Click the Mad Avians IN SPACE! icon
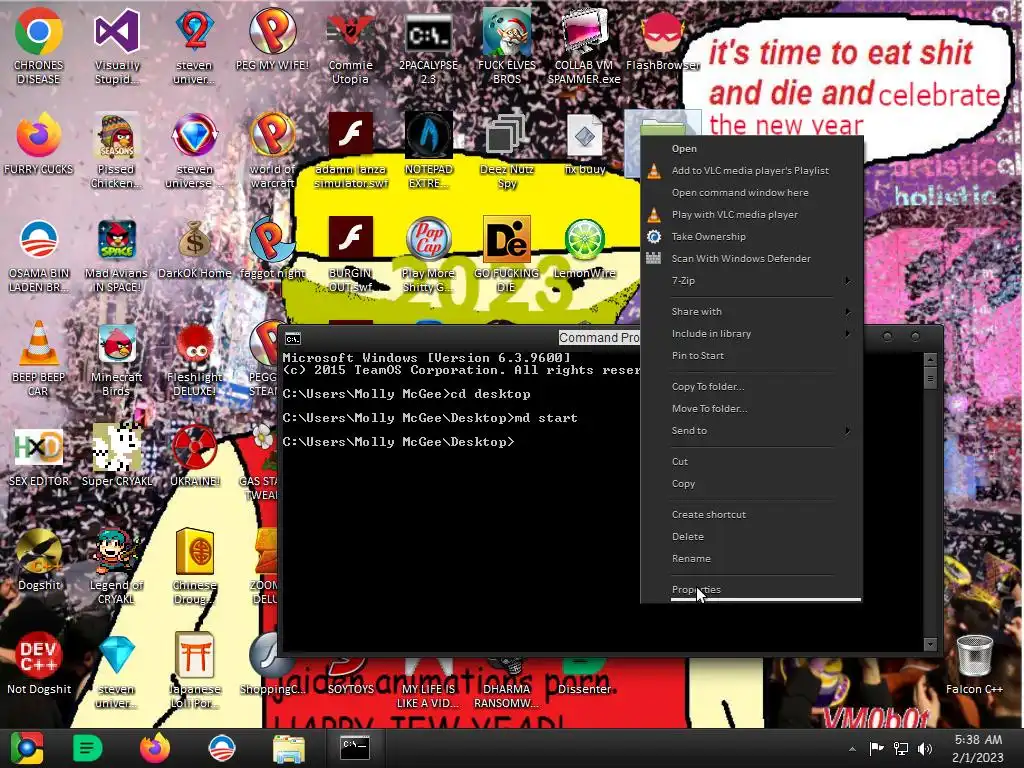Screen dimensions: 1024x768 click(x=116, y=255)
